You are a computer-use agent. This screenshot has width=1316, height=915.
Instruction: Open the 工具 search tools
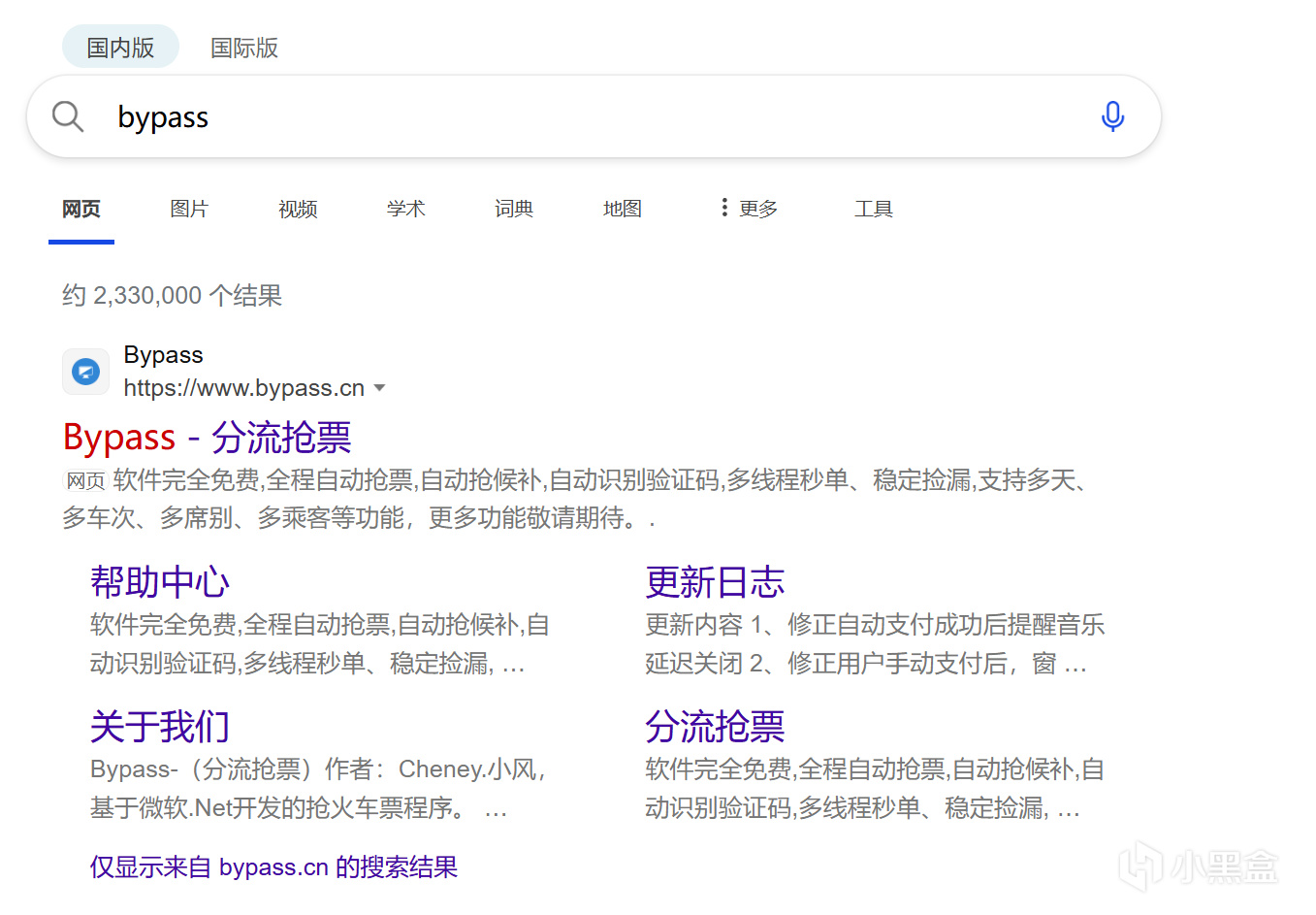(874, 209)
